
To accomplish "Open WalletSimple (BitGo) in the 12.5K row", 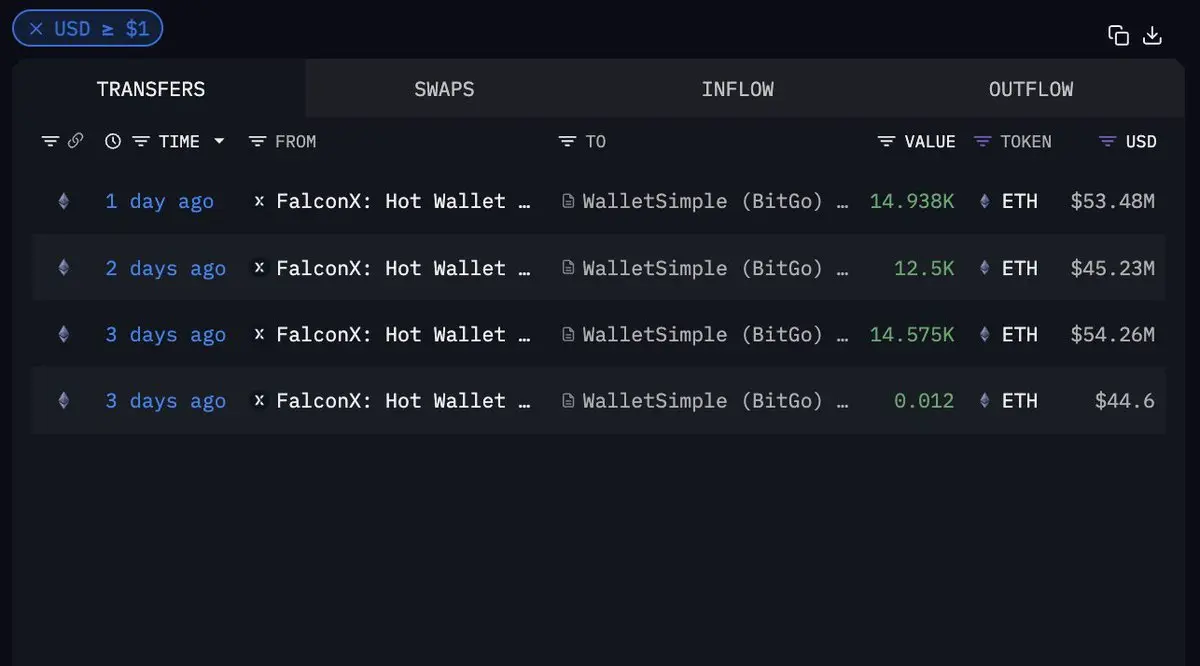I will pos(715,268).
